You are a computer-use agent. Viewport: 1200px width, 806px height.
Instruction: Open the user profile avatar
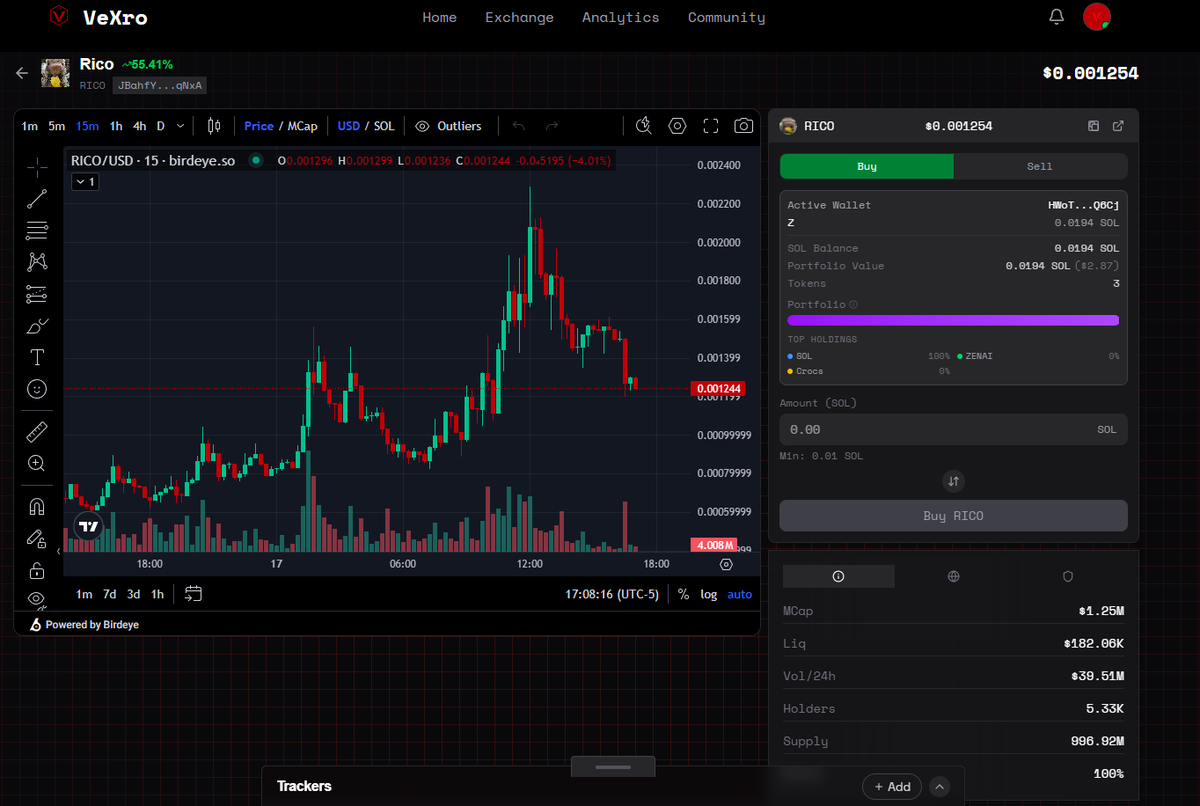[x=1097, y=16]
